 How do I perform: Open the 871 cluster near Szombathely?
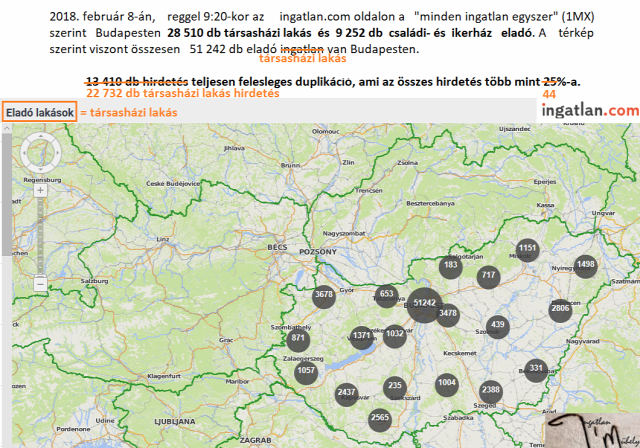coord(298,340)
